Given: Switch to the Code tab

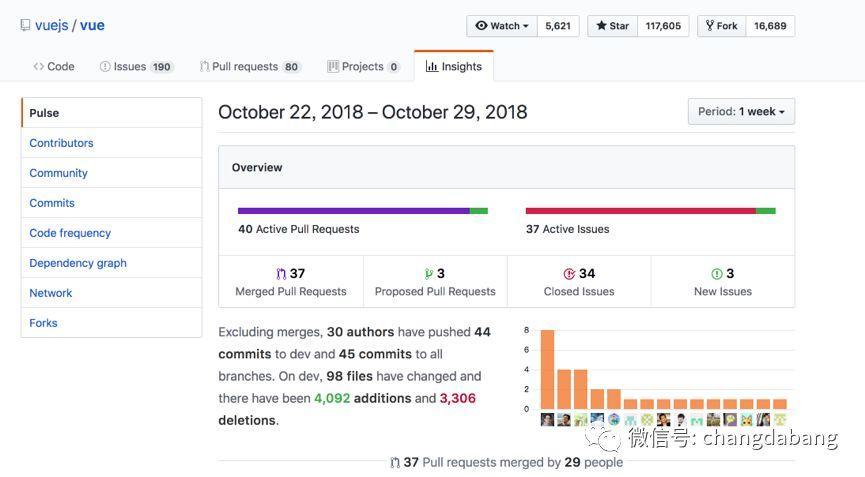Looking at the screenshot, I should [x=54, y=67].
